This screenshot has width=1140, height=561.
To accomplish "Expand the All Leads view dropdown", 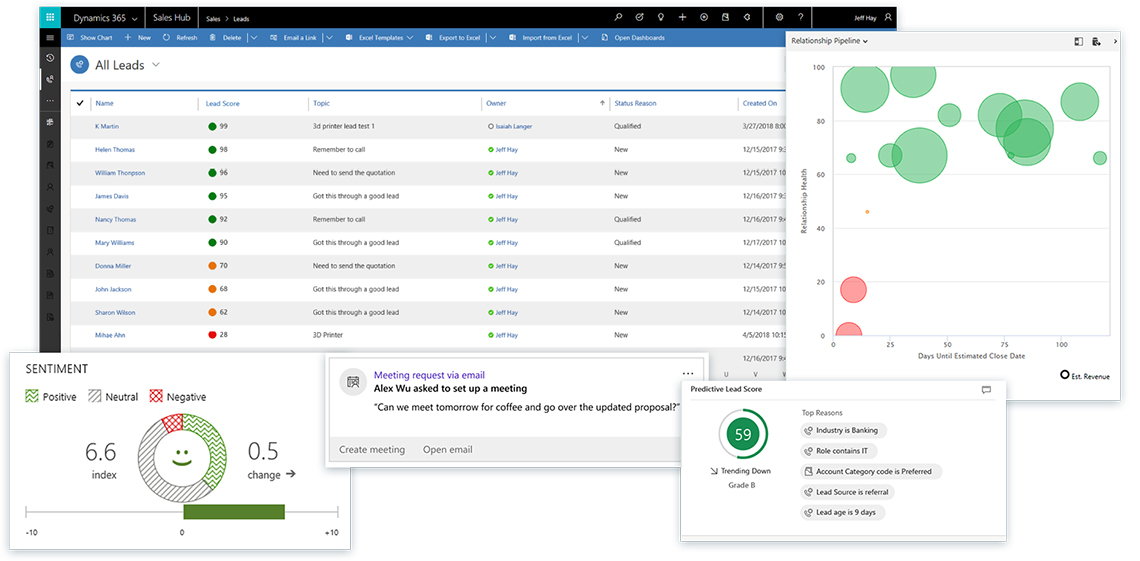I will pyautogui.click(x=156, y=65).
